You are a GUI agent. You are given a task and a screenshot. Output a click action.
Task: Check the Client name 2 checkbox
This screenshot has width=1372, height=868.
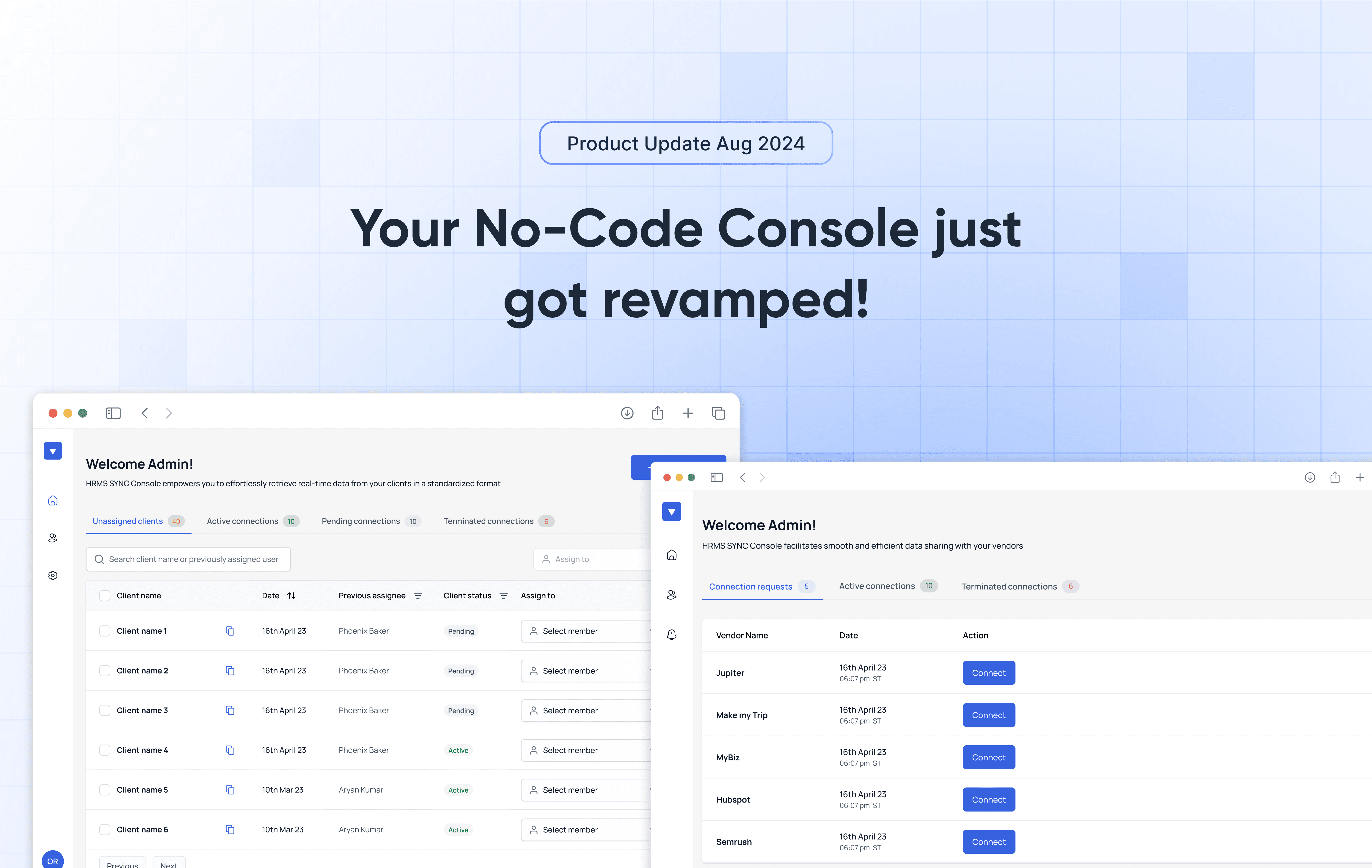[x=105, y=670]
